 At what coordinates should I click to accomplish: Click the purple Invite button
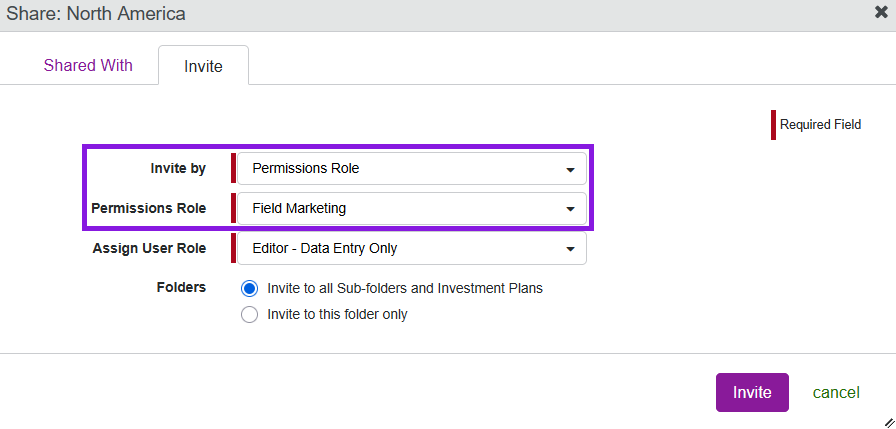pos(752,392)
